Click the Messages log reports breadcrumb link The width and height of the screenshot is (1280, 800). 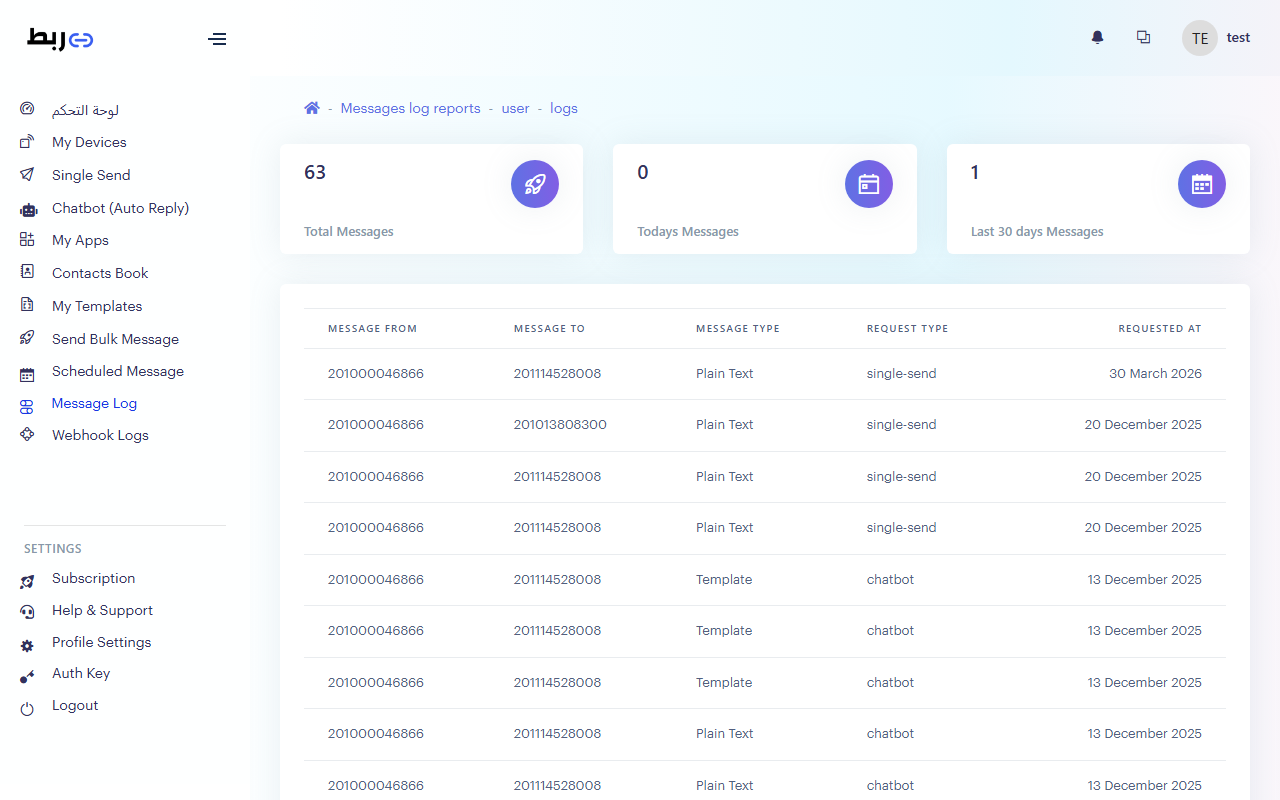tap(410, 108)
